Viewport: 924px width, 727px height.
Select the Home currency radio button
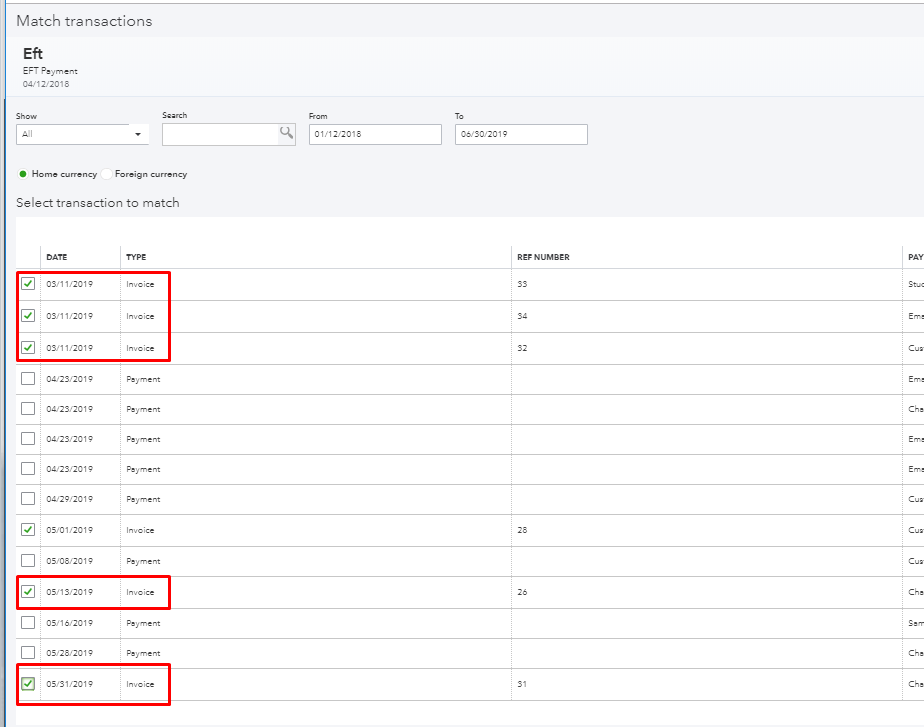click(23, 174)
